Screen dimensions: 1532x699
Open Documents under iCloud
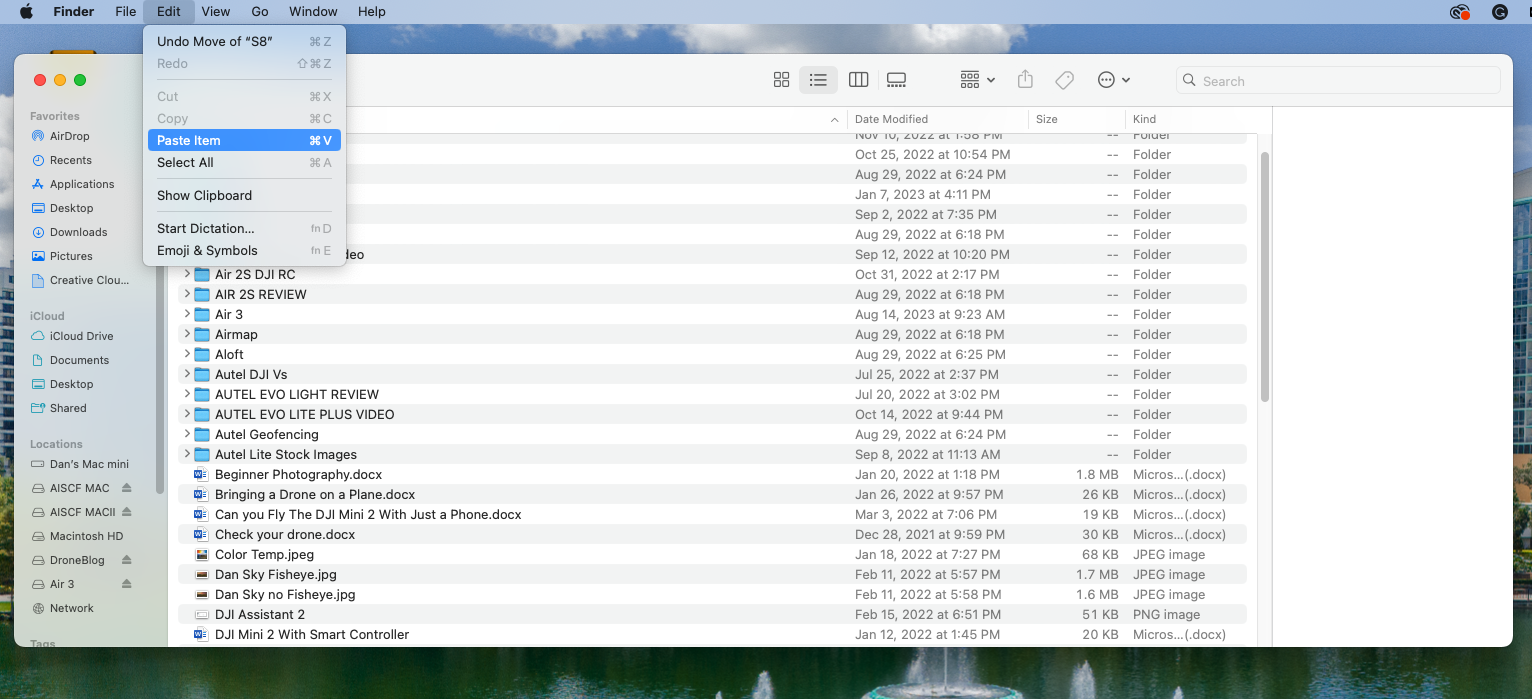tap(79, 360)
